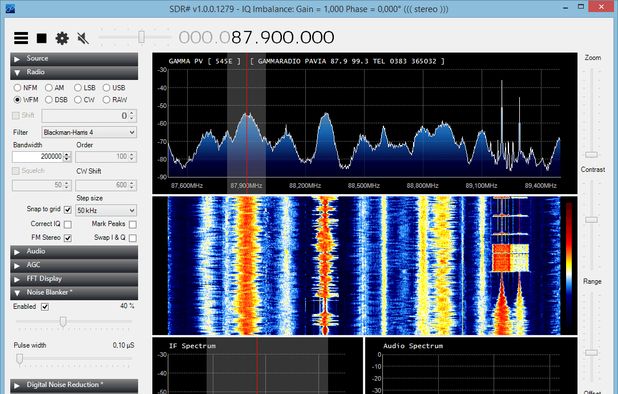618x394 pixels.
Task: Expand the Source panel
Action: click(74, 59)
